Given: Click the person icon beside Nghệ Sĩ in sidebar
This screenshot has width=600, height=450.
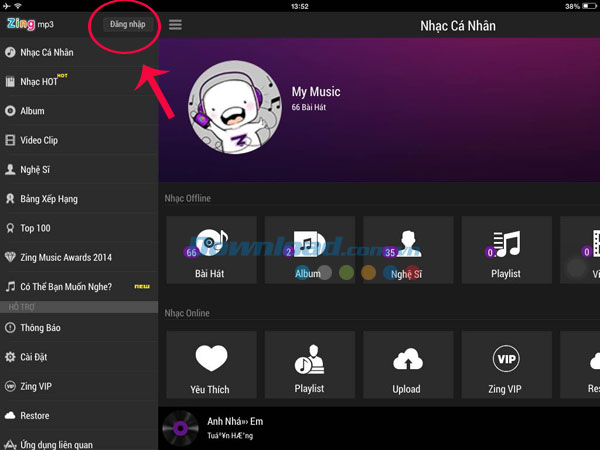Looking at the screenshot, I should pos(10,169).
